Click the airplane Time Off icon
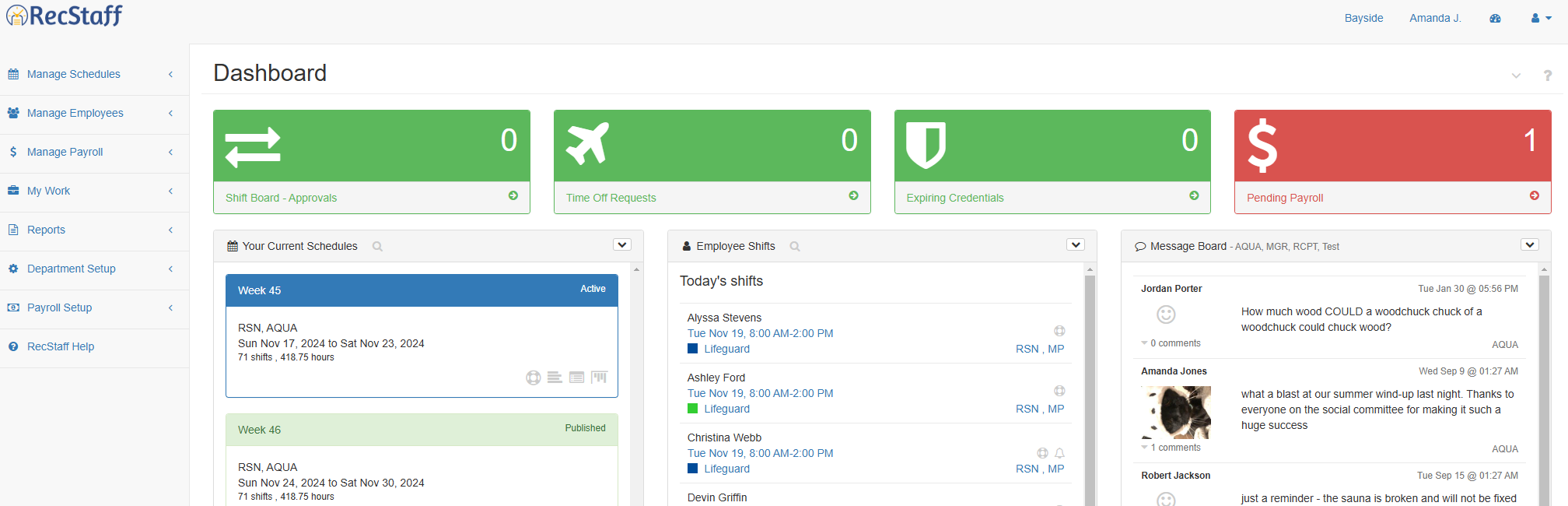 tap(587, 143)
